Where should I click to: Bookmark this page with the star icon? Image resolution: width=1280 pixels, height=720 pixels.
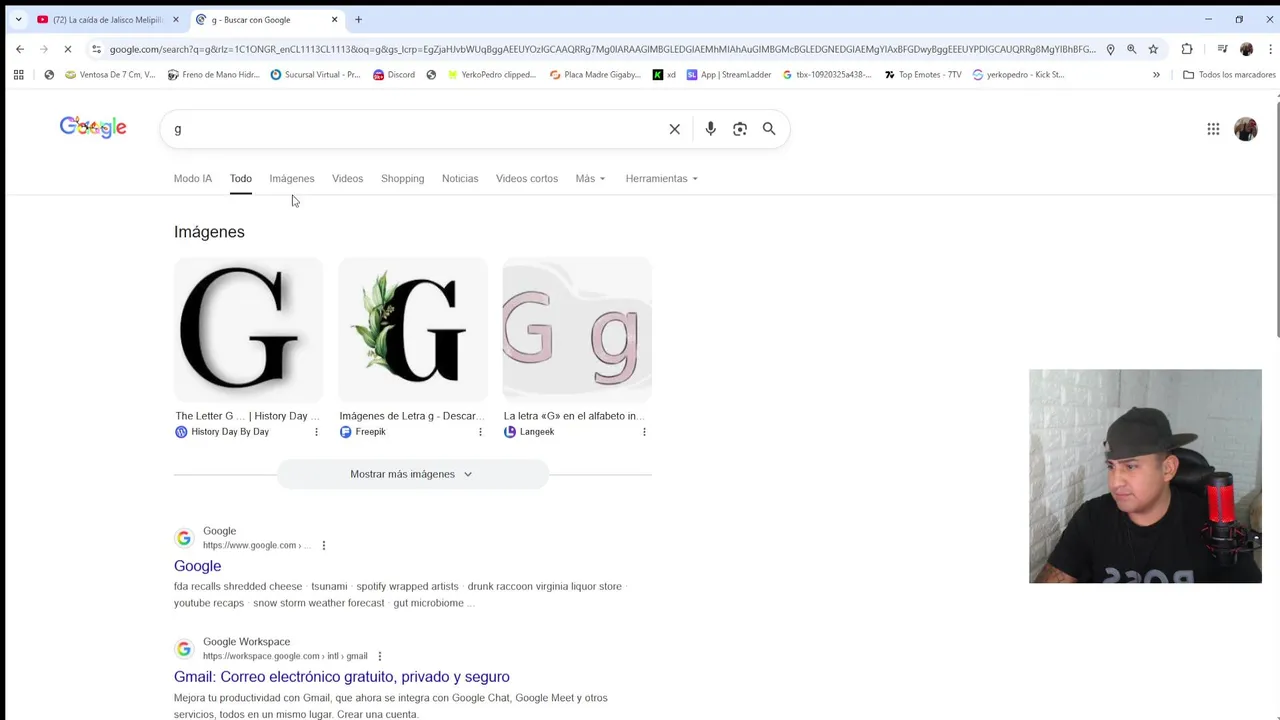click(x=1153, y=49)
